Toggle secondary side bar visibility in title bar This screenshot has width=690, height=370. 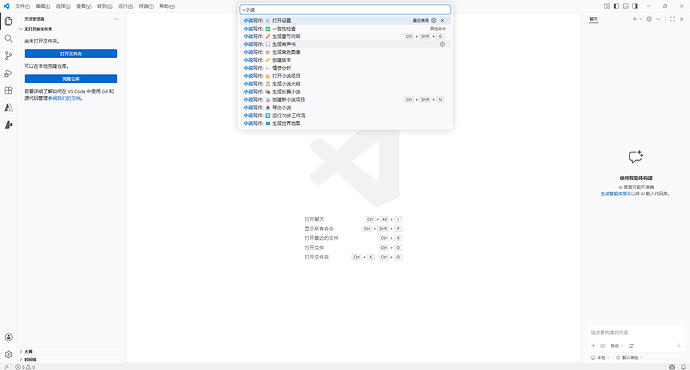[x=635, y=6]
